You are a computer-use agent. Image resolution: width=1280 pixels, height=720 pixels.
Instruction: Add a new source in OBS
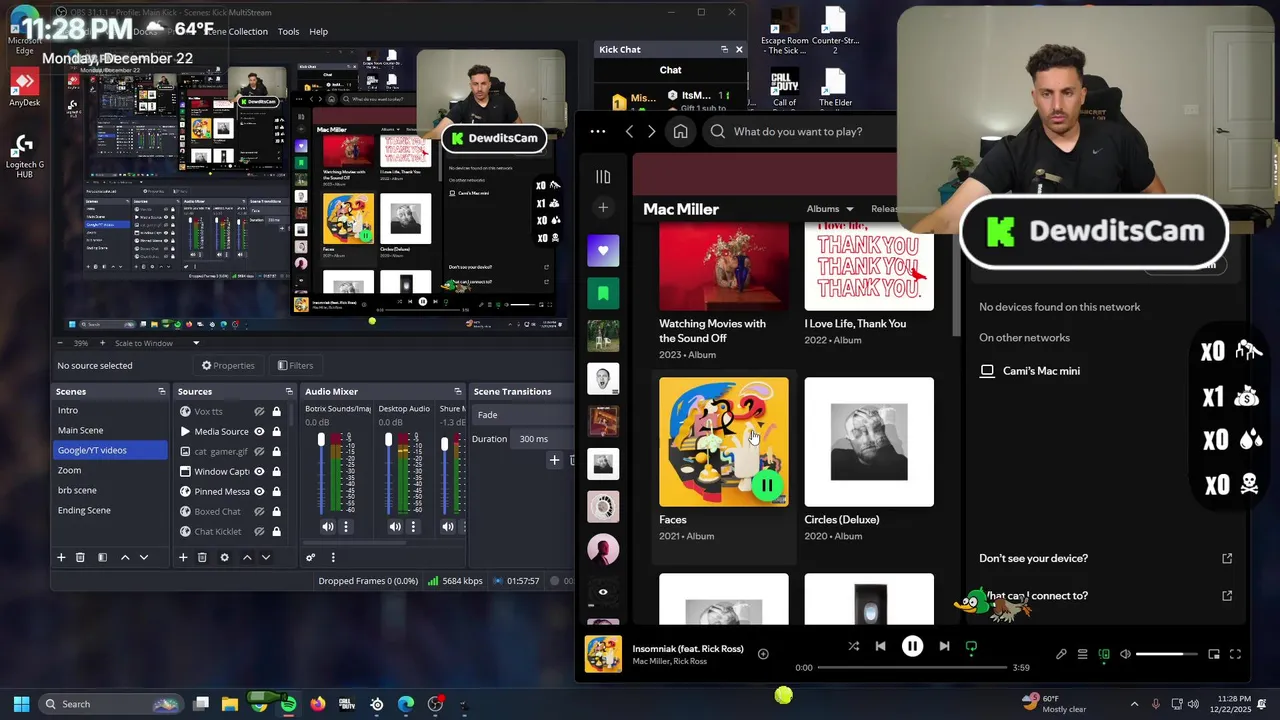pos(183,557)
